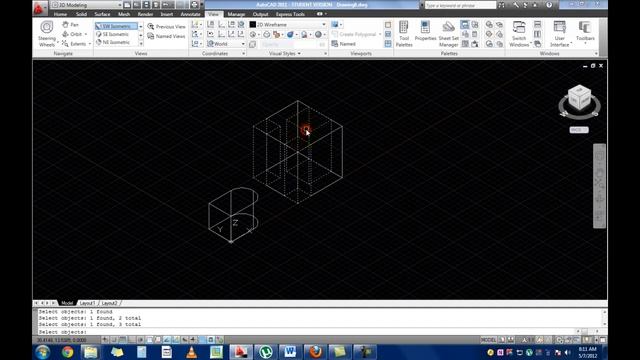
Task: Click the command line input
Action: point(306,332)
